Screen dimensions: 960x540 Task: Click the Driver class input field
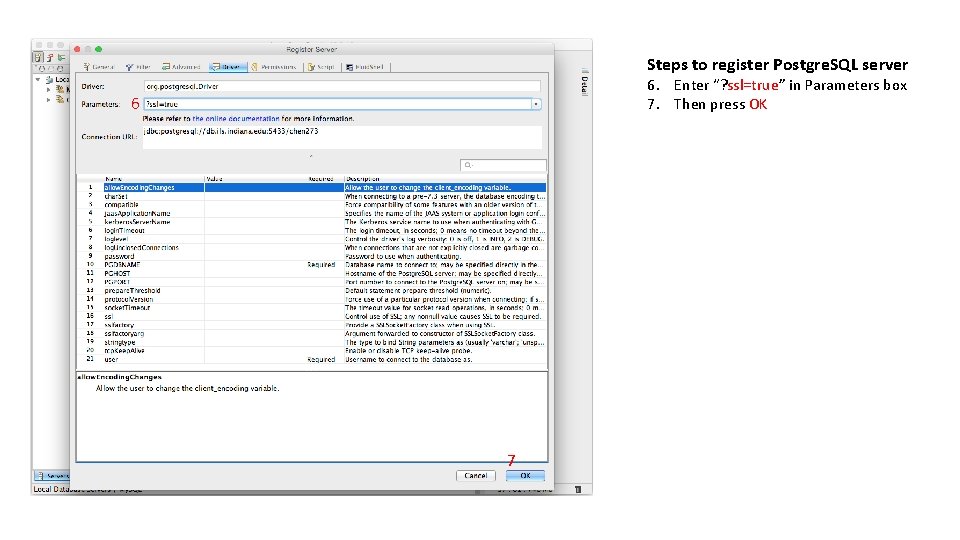click(x=342, y=86)
